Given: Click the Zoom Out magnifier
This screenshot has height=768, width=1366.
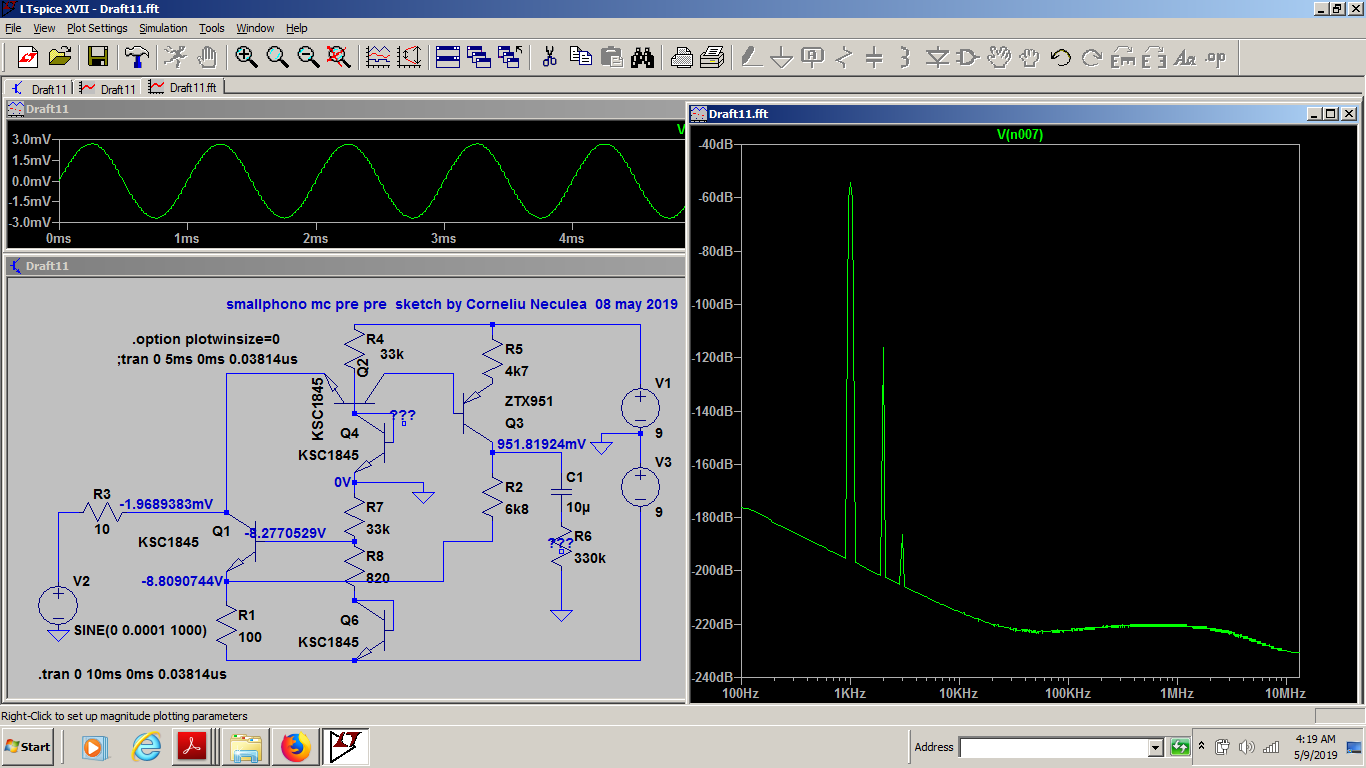Looking at the screenshot, I should point(308,57).
